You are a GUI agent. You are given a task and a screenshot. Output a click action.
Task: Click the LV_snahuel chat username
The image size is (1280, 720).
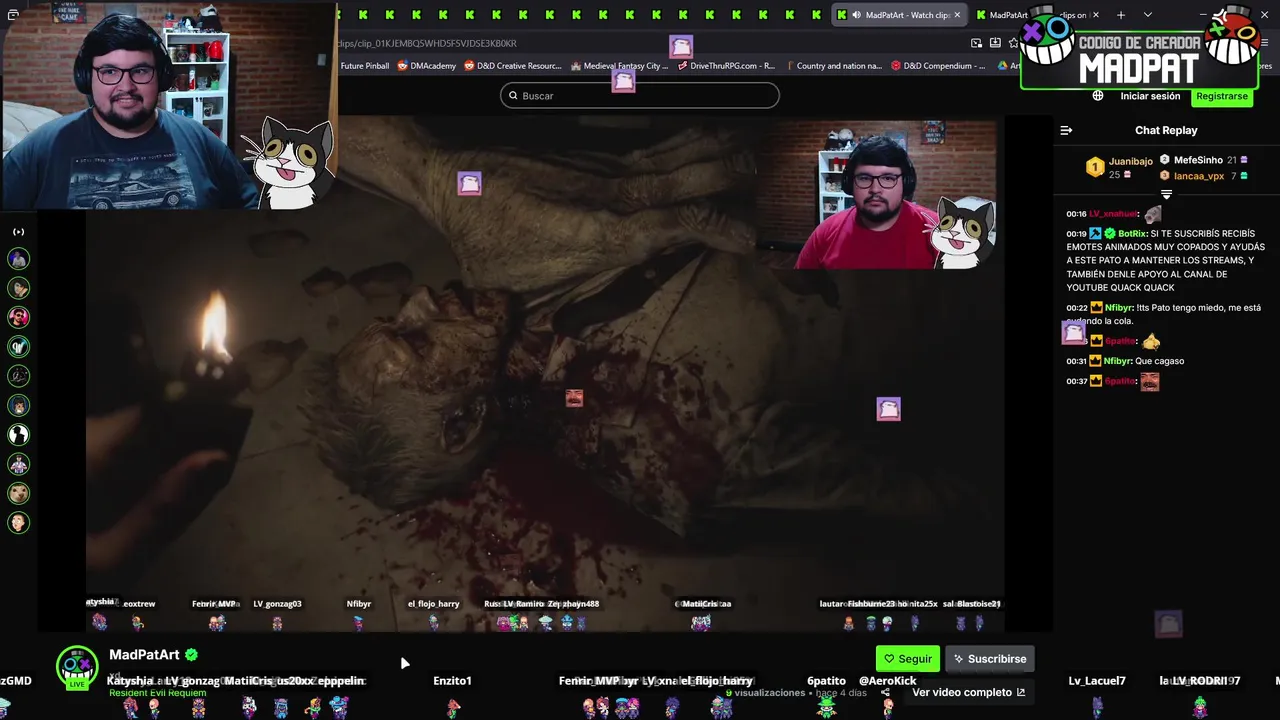pos(1113,214)
